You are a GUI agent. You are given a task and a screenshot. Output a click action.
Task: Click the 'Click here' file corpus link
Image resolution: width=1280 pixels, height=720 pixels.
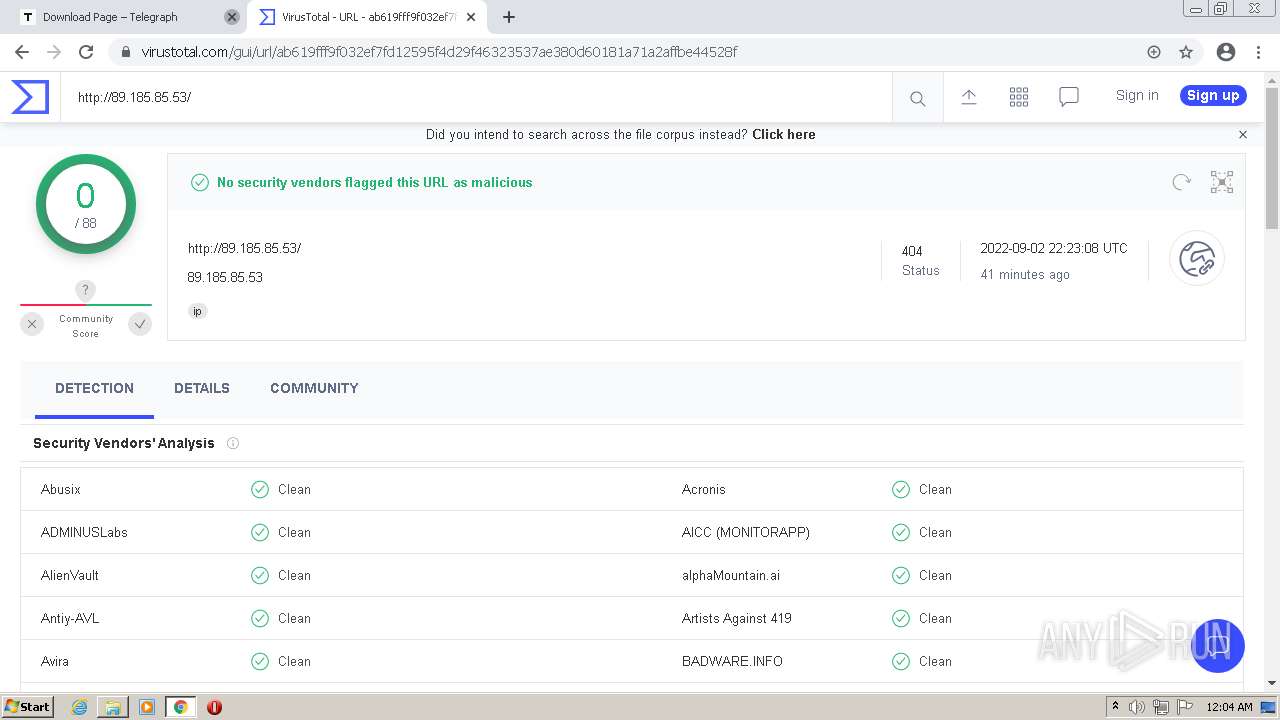pyautogui.click(x=784, y=134)
